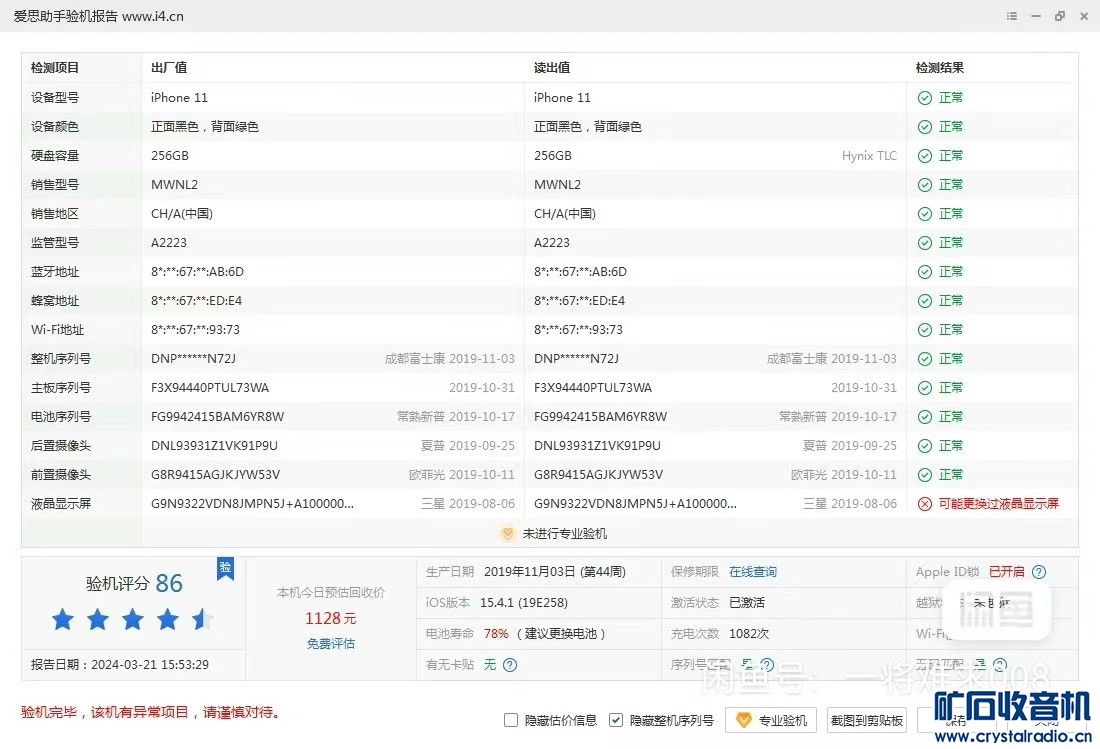Click the green check icon for 蜂窝地址 row
Image resolution: width=1100 pixels, height=749 pixels.
925,301
